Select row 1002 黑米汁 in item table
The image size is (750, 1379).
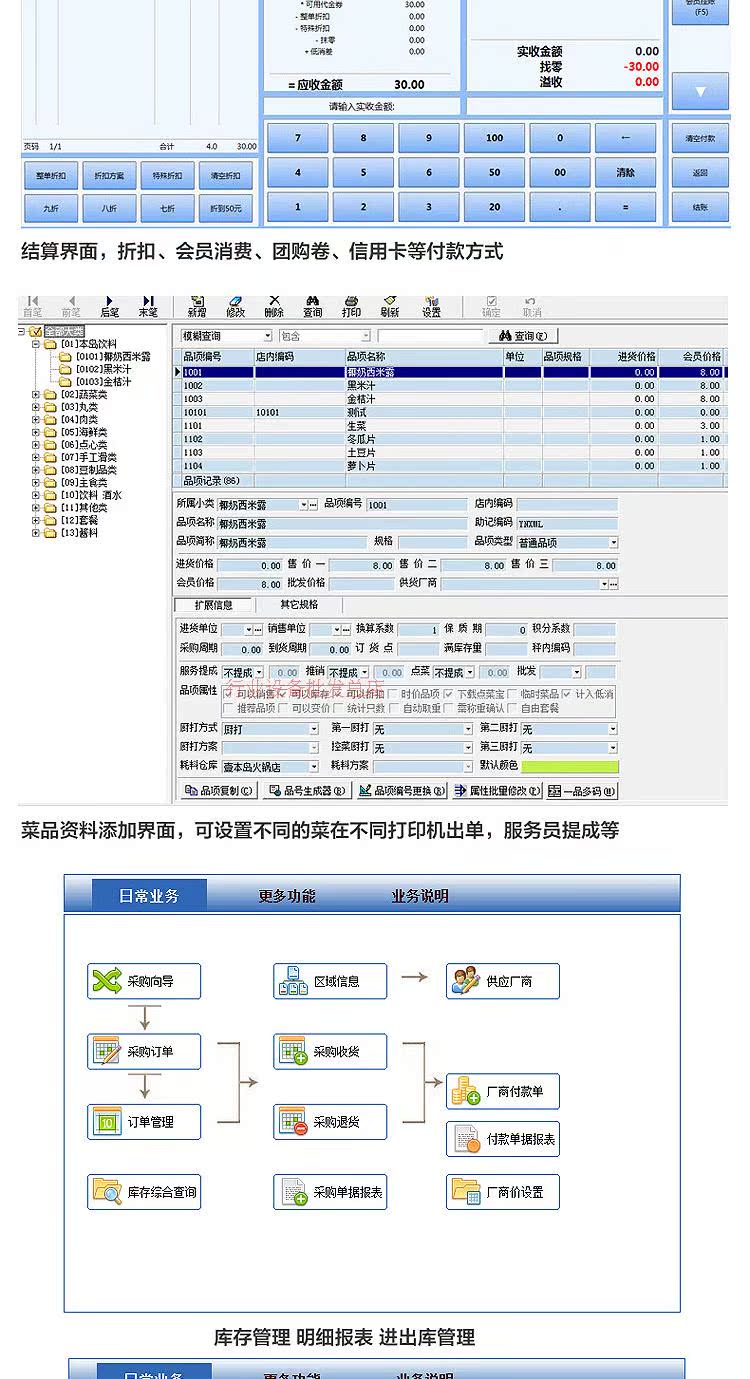tap(449, 385)
